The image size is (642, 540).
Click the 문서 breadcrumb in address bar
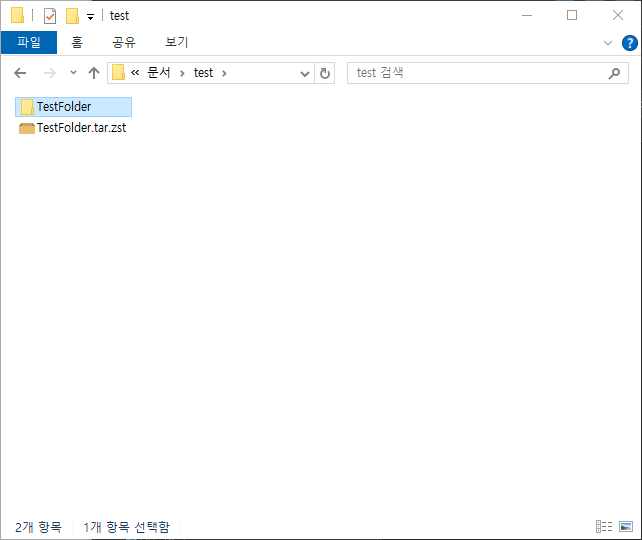[159, 73]
